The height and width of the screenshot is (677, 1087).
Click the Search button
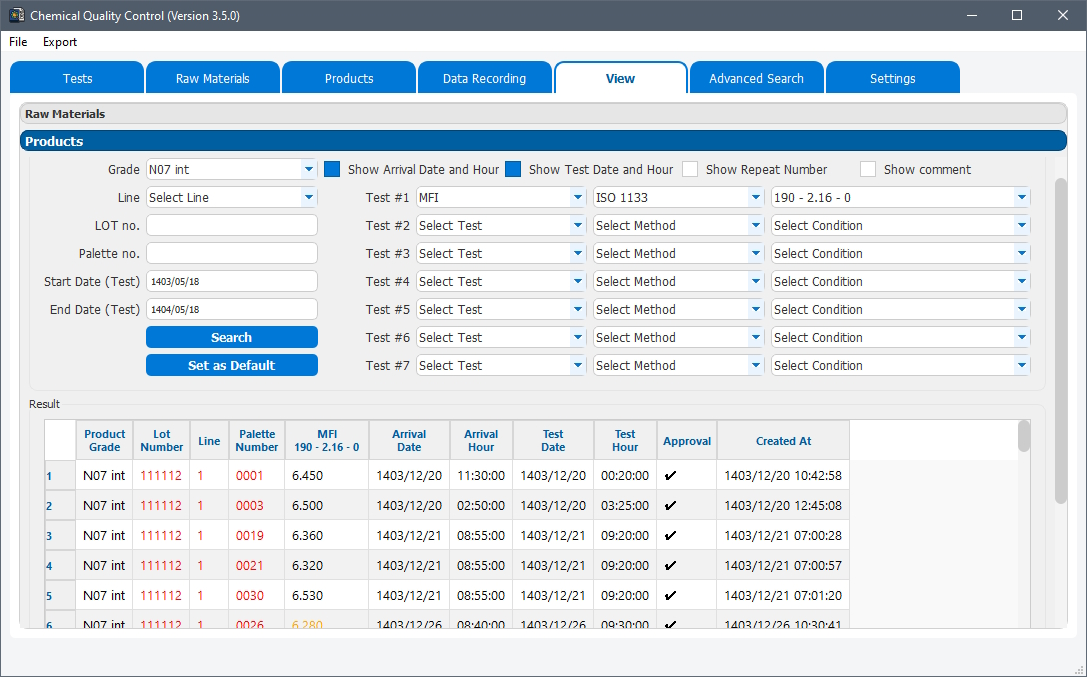click(x=231, y=338)
